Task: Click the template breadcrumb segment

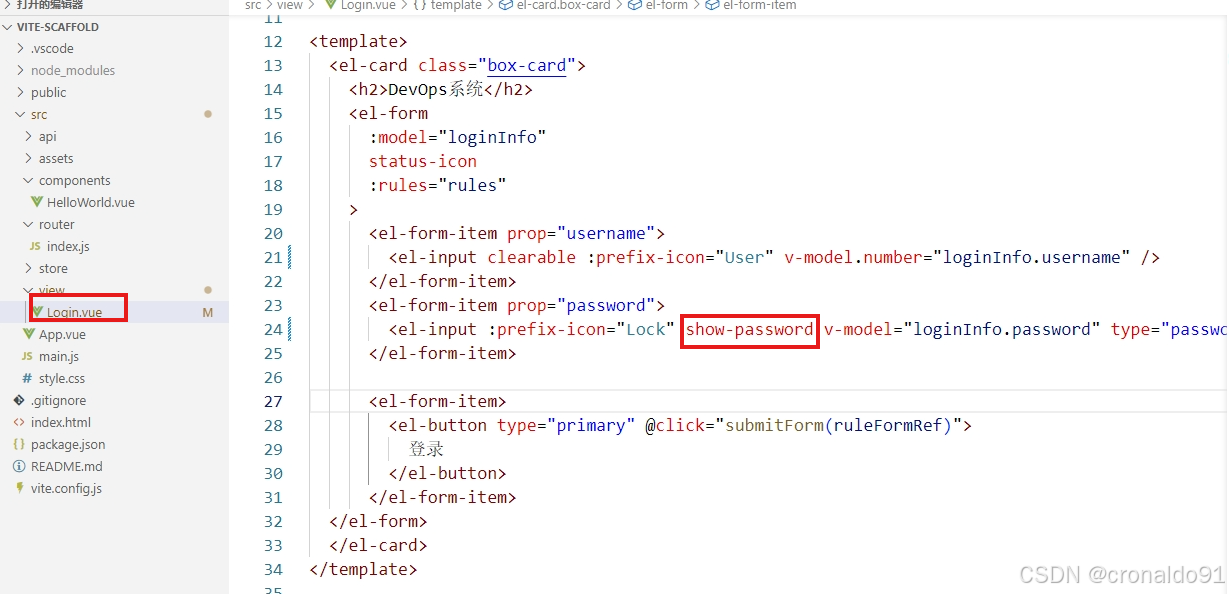Action: [456, 5]
